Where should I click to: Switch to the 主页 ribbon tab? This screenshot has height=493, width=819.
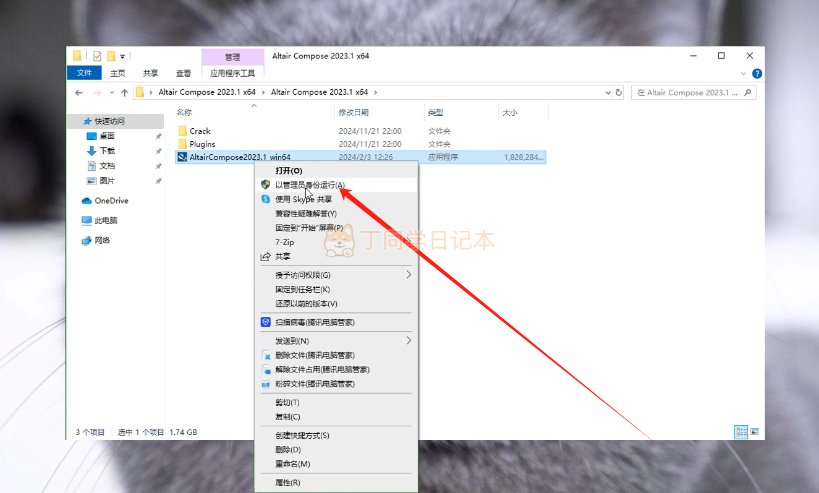pos(118,73)
